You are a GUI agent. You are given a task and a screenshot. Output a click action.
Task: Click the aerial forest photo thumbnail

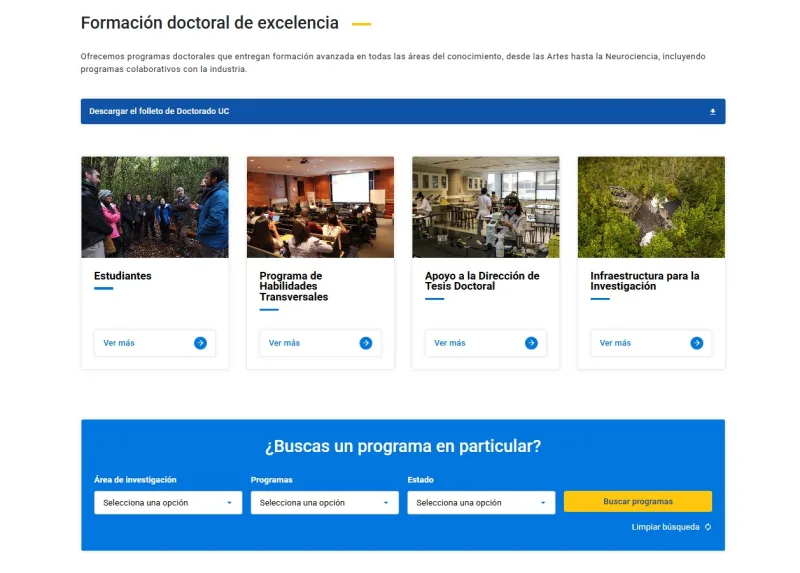pyautogui.click(x=651, y=207)
